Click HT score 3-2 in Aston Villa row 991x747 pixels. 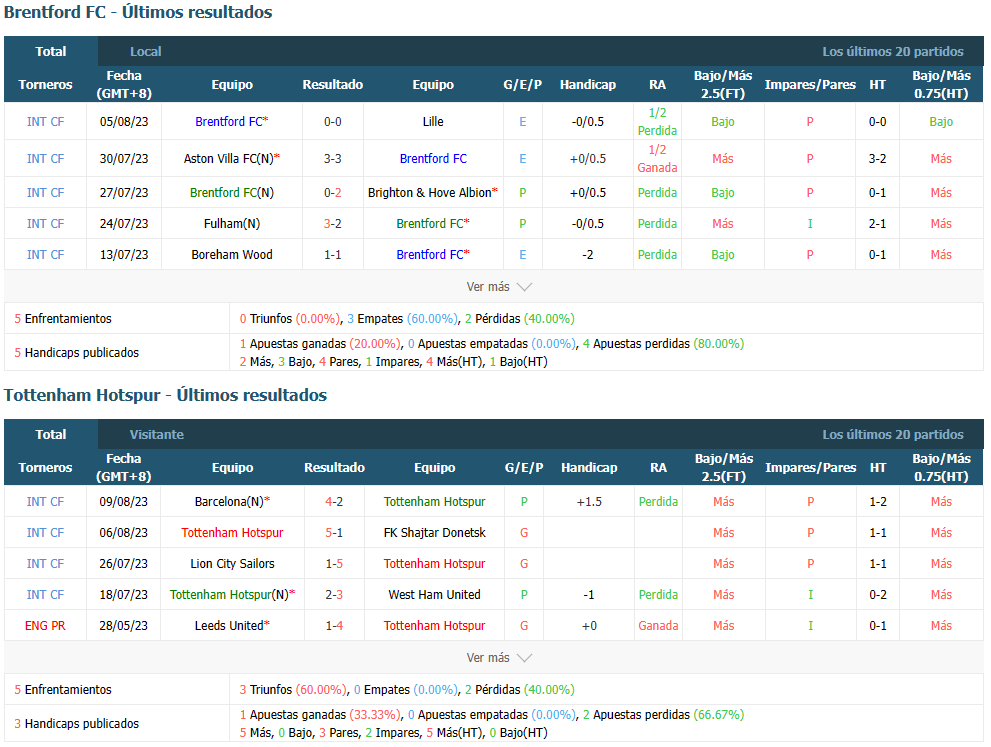[877, 159]
